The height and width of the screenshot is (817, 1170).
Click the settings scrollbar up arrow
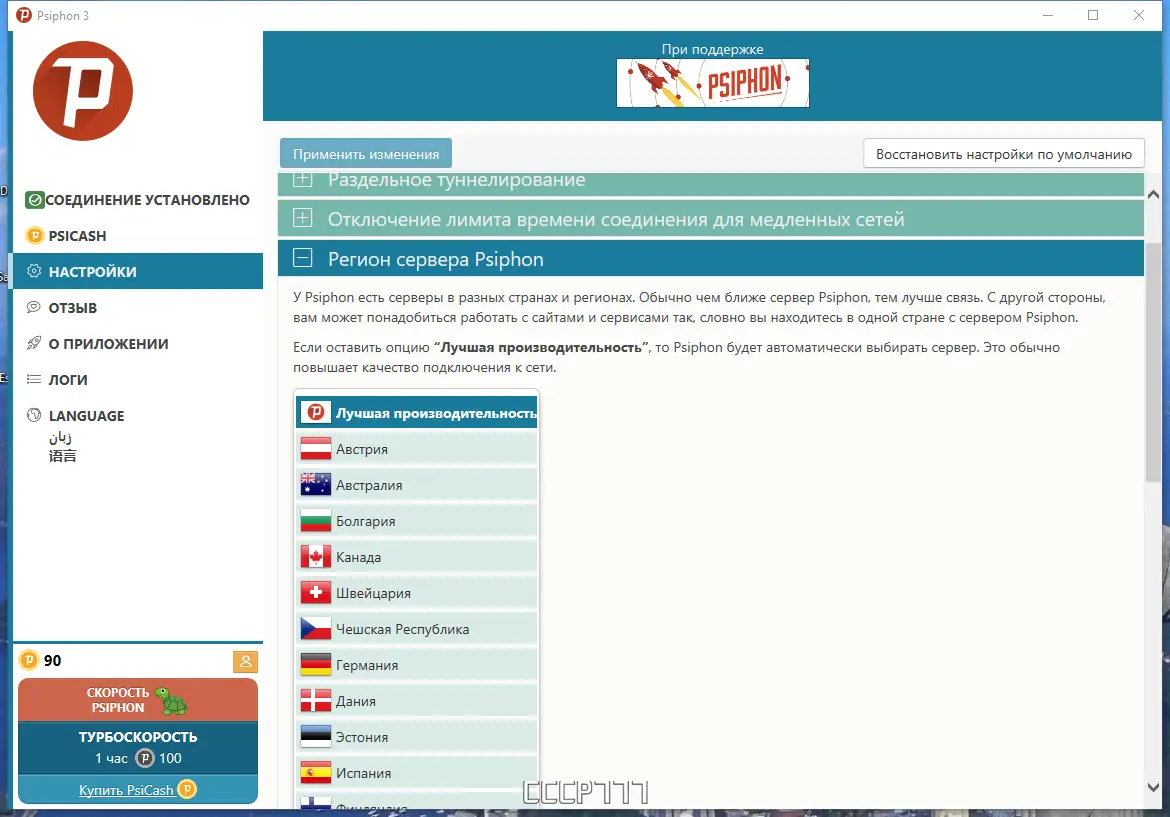click(x=1153, y=195)
